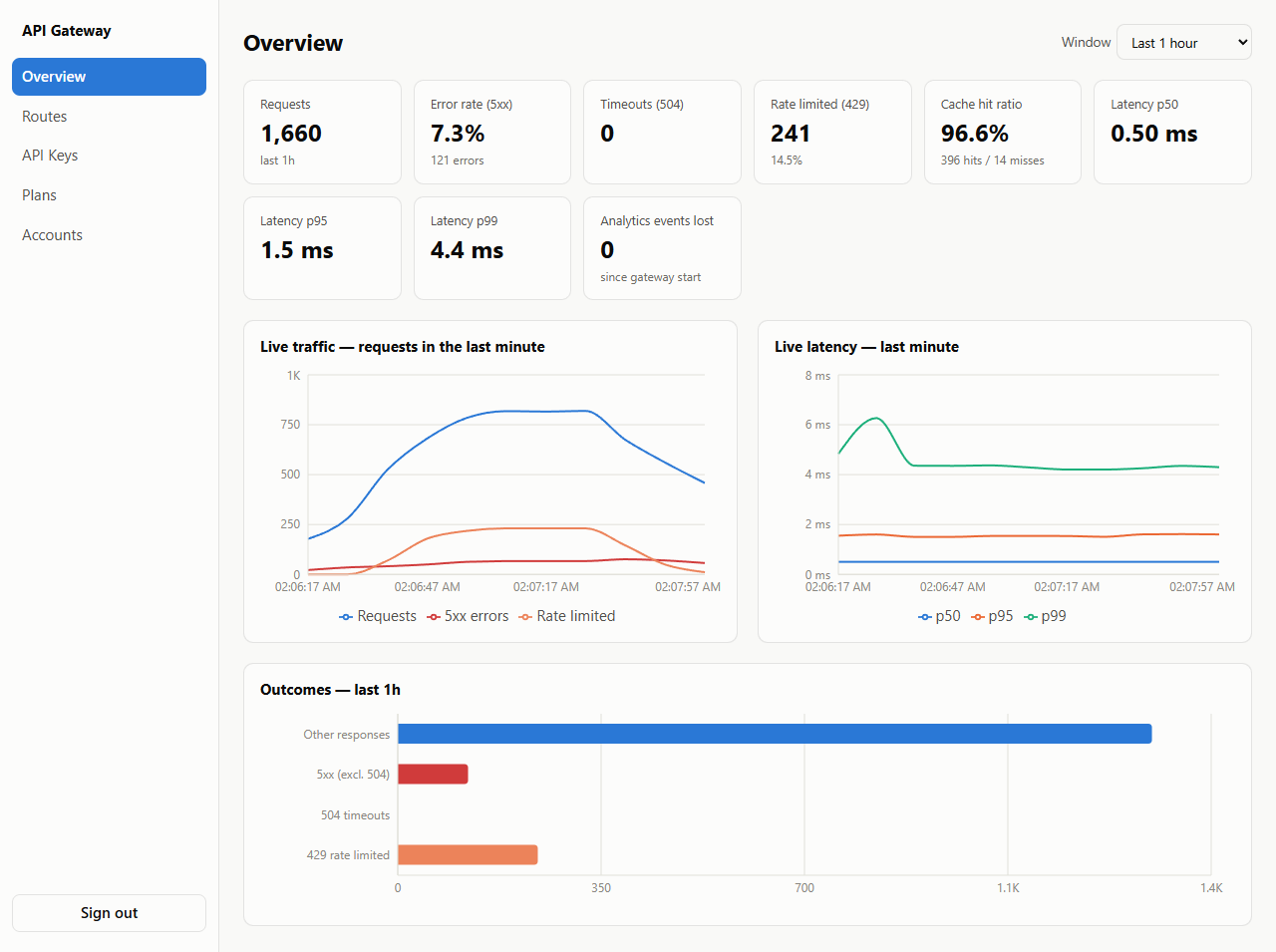Open Accounts in sidebar

pos(109,235)
